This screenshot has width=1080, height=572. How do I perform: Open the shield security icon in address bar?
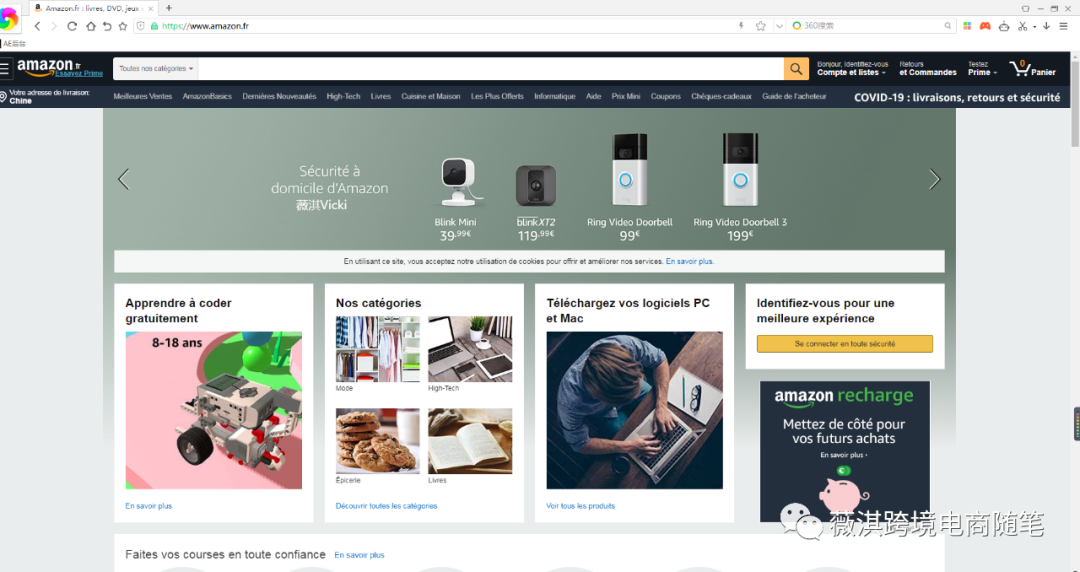pos(141,26)
